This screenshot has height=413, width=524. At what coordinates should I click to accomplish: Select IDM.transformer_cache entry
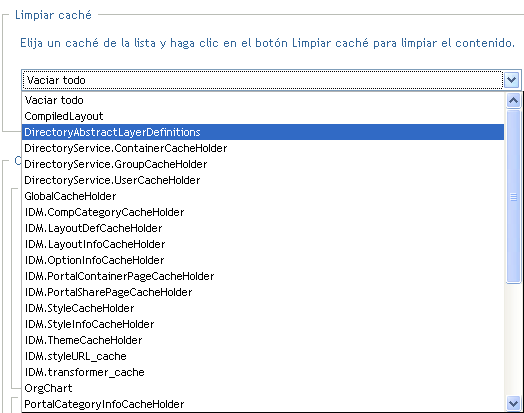[x=263, y=373]
